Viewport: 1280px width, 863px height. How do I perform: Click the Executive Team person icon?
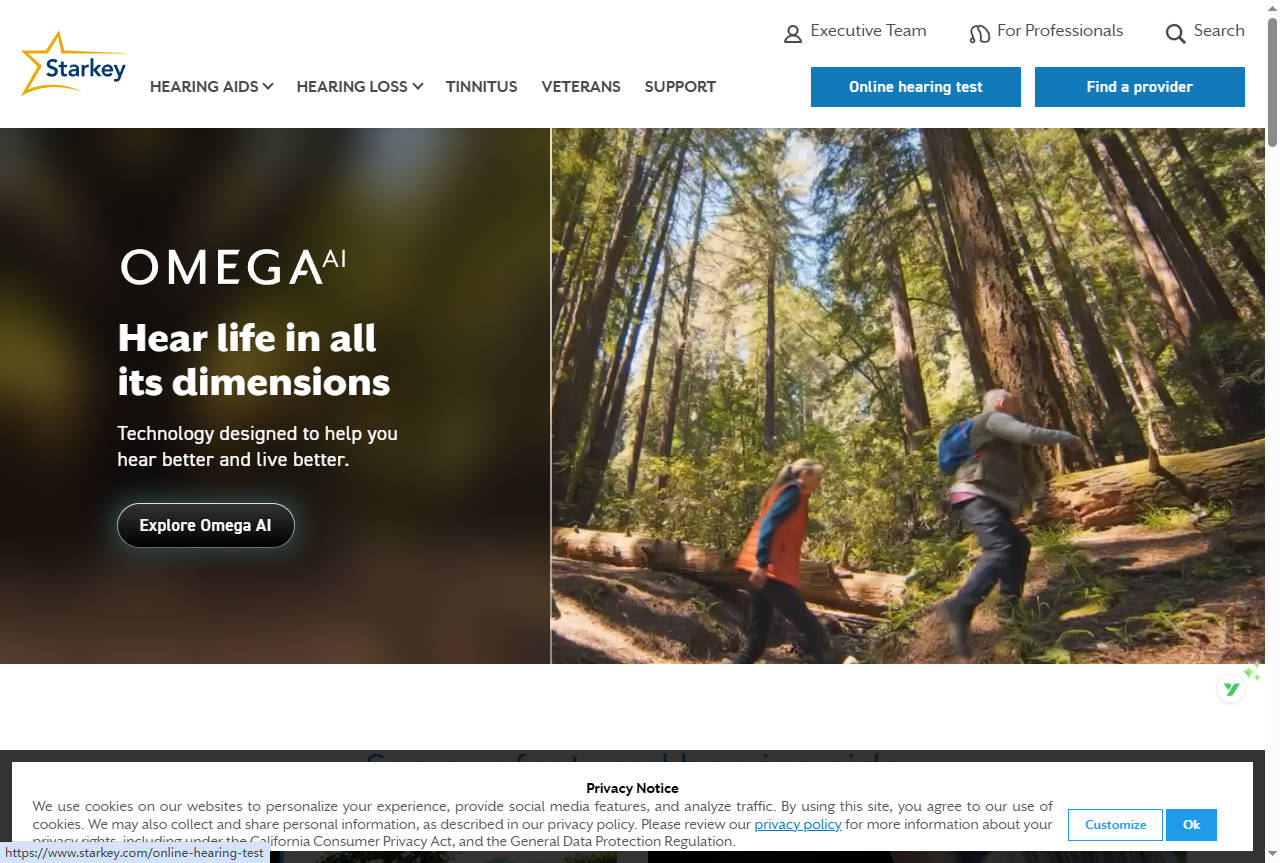click(x=793, y=34)
